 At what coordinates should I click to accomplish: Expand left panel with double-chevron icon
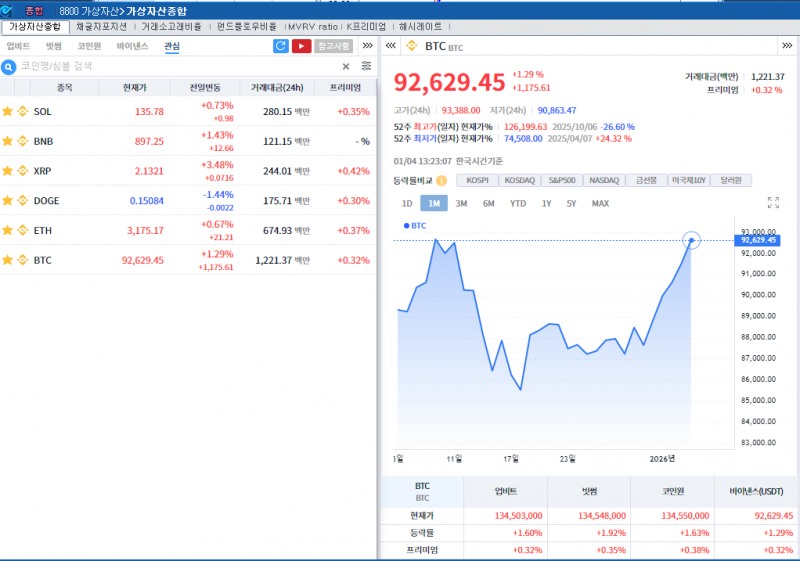(x=367, y=46)
